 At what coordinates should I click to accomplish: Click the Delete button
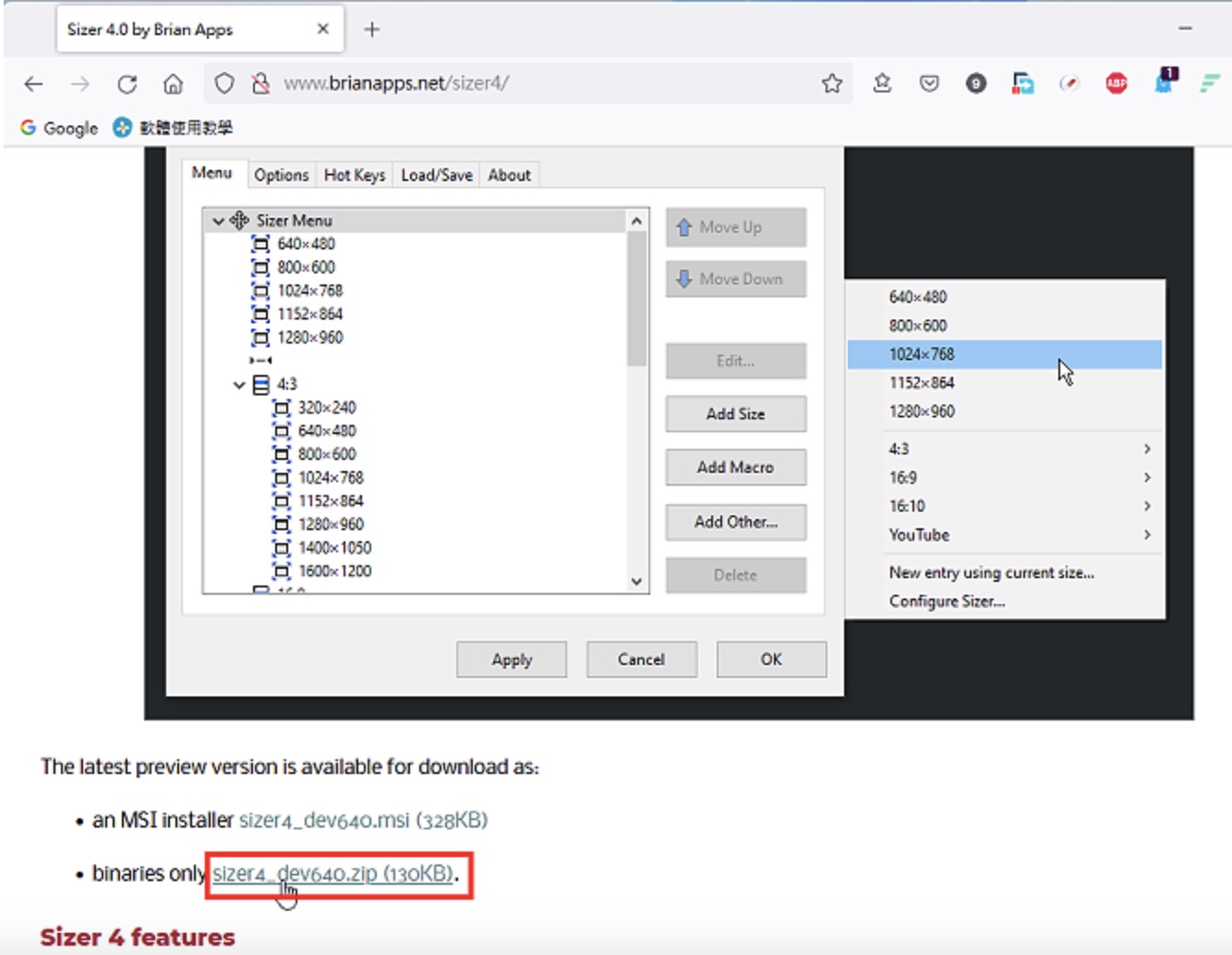[x=736, y=575]
